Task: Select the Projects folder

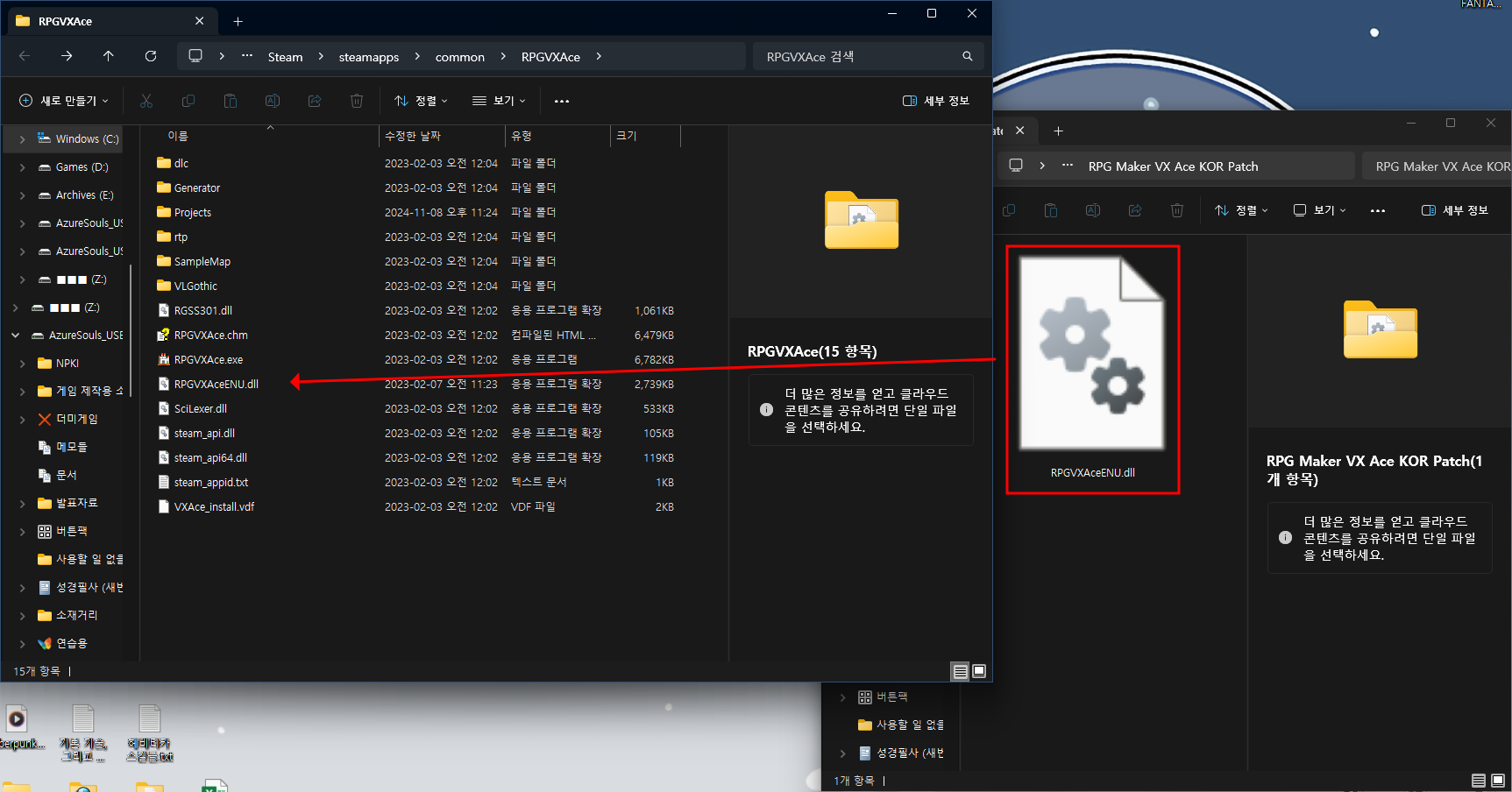Action: pos(184,212)
